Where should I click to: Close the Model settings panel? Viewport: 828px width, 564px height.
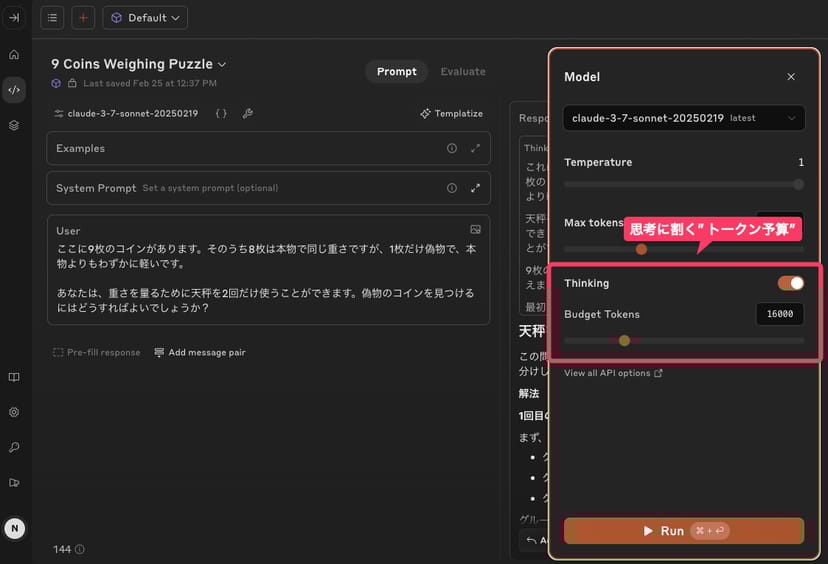791,77
